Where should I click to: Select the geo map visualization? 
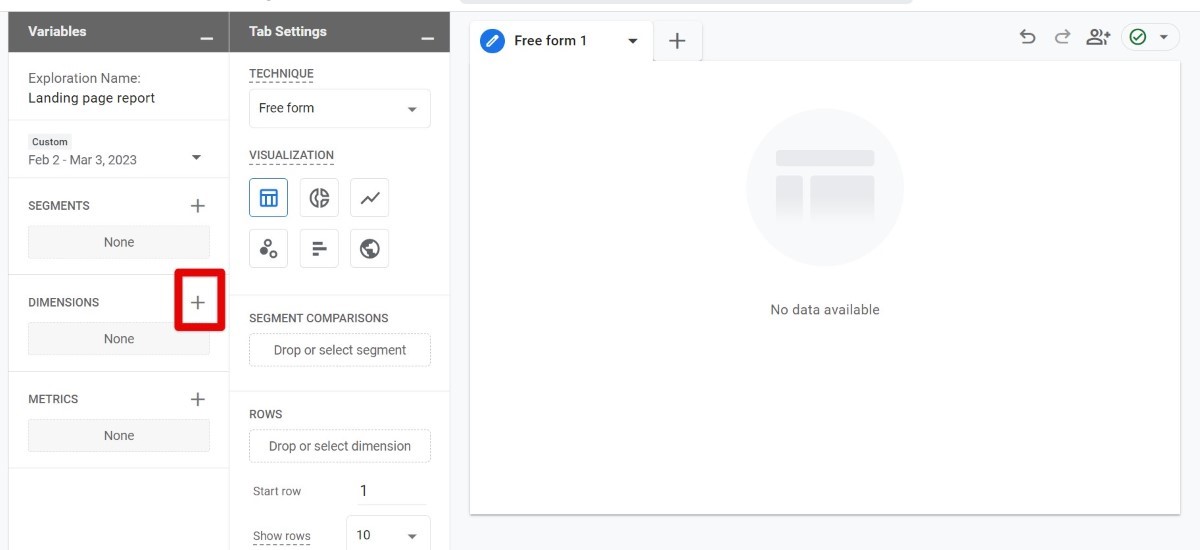370,249
